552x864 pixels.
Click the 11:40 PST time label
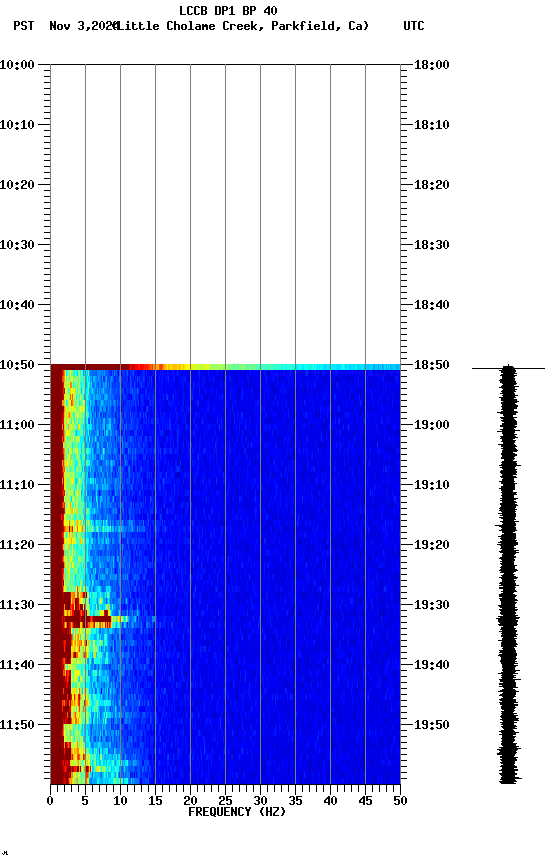click(17, 666)
